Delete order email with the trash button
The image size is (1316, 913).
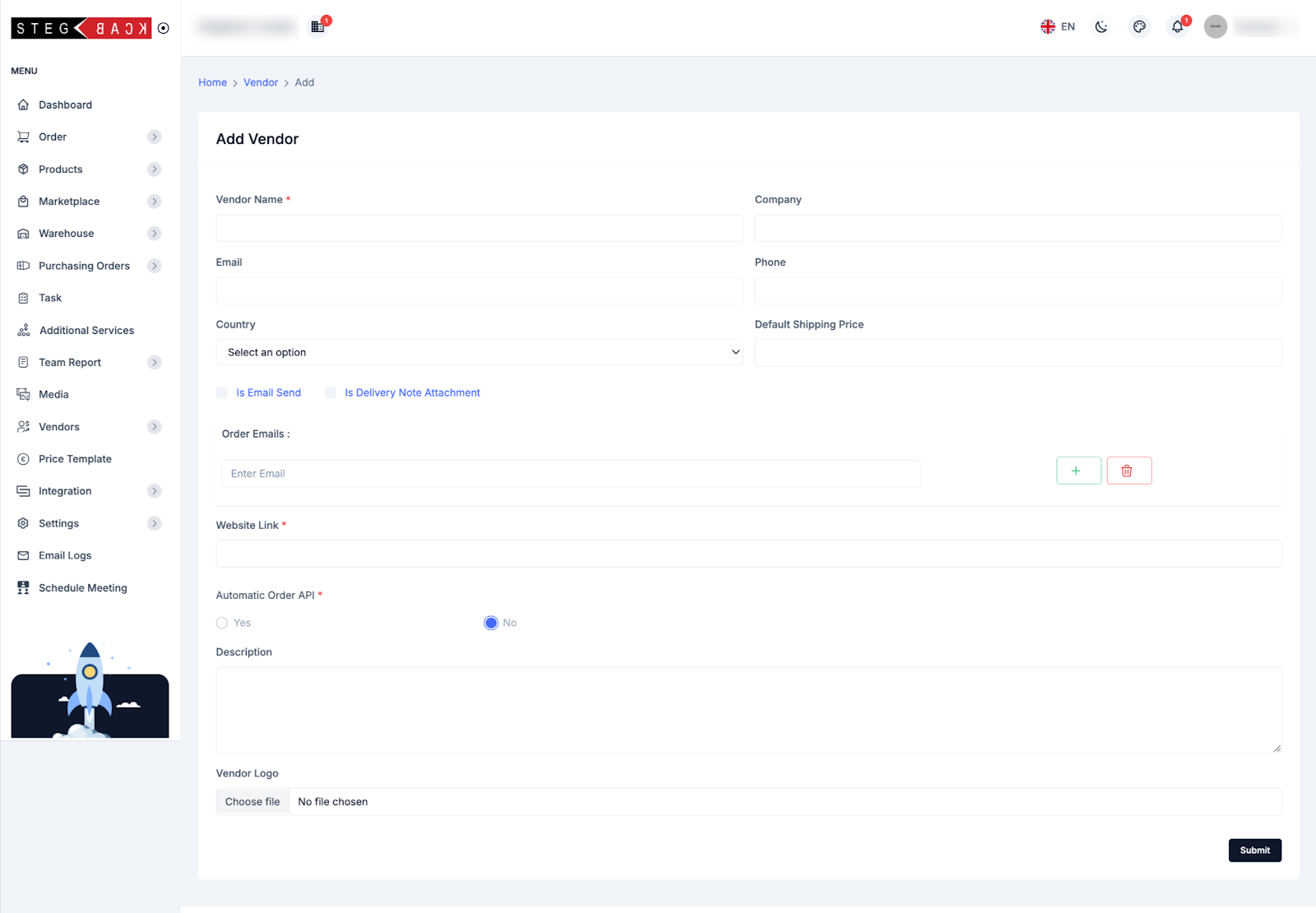(1128, 470)
